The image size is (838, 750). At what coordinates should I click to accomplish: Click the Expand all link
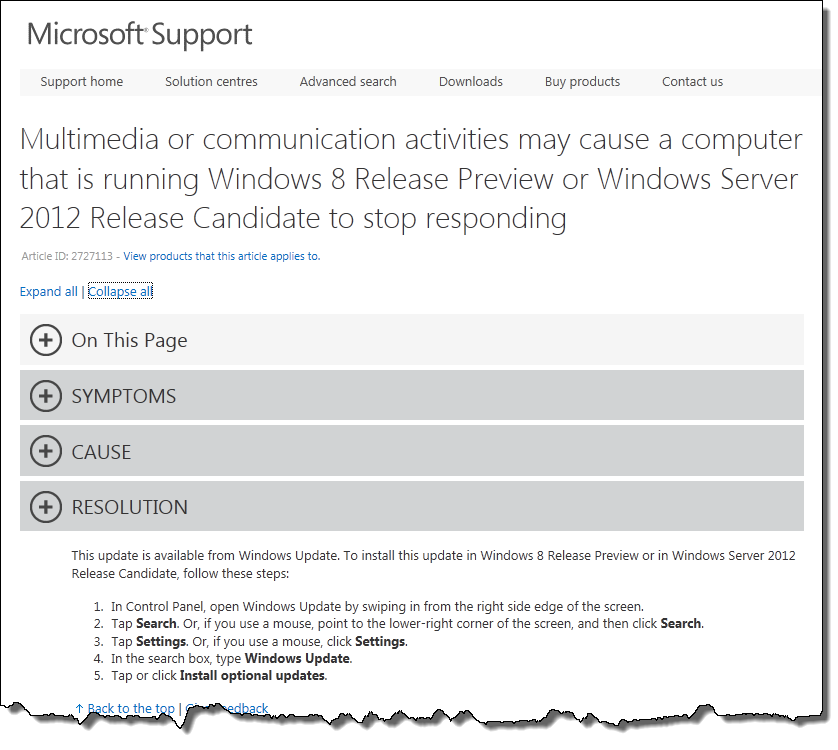tap(49, 291)
